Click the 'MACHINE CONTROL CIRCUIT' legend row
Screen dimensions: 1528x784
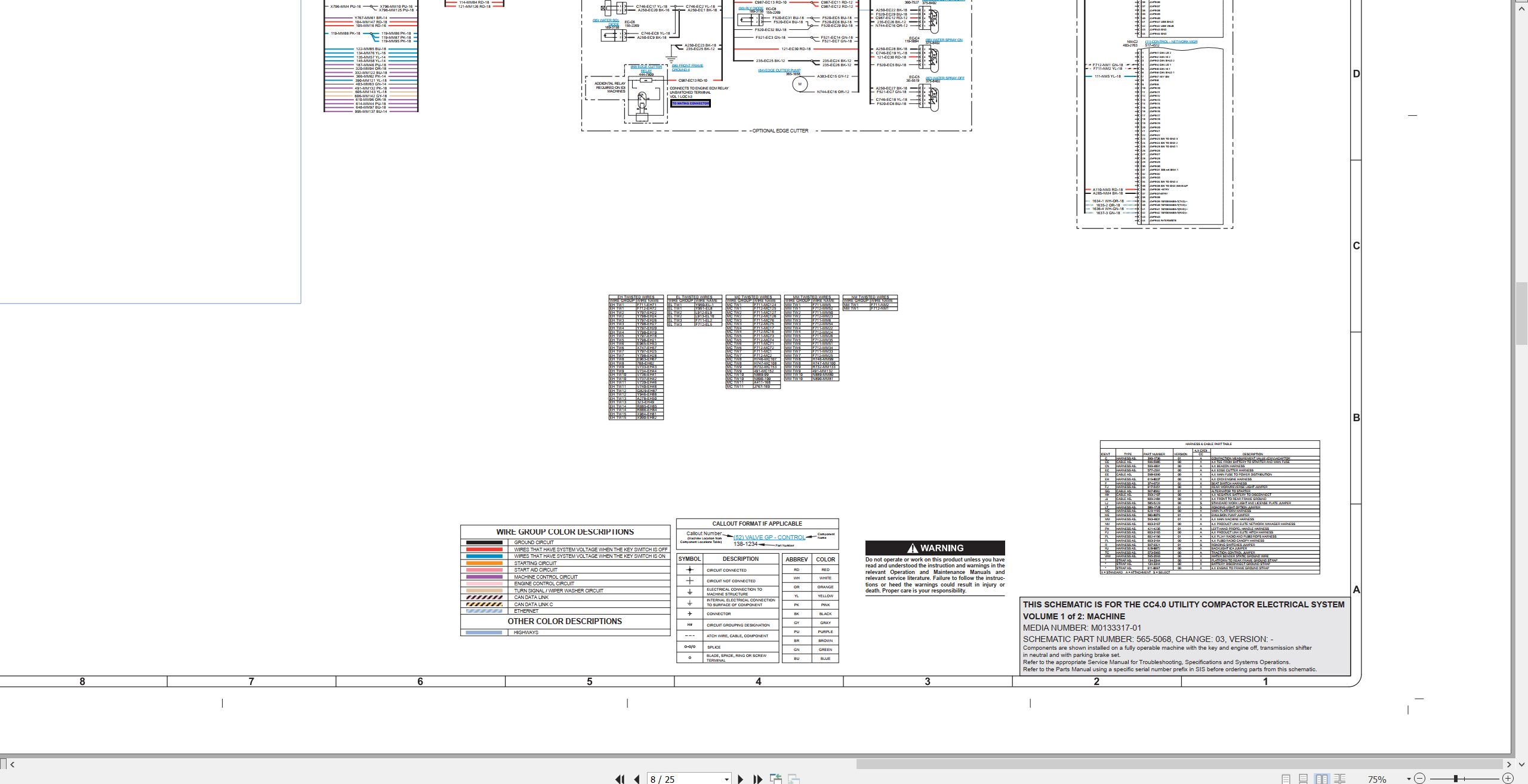coord(565,577)
